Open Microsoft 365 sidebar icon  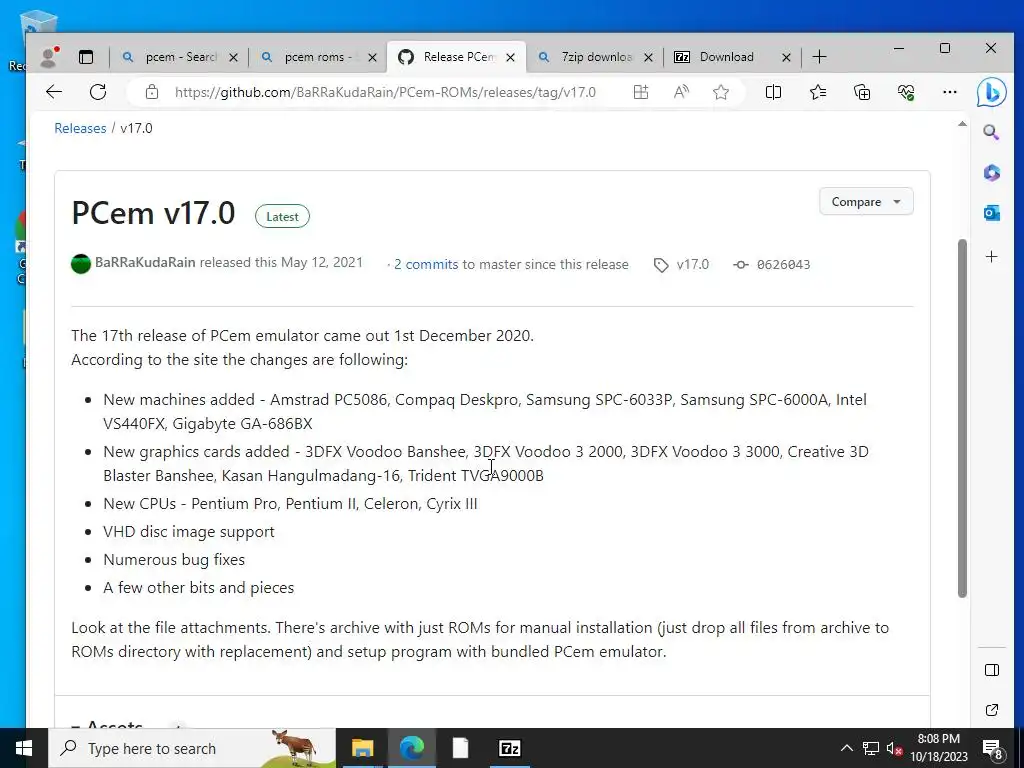click(x=991, y=172)
